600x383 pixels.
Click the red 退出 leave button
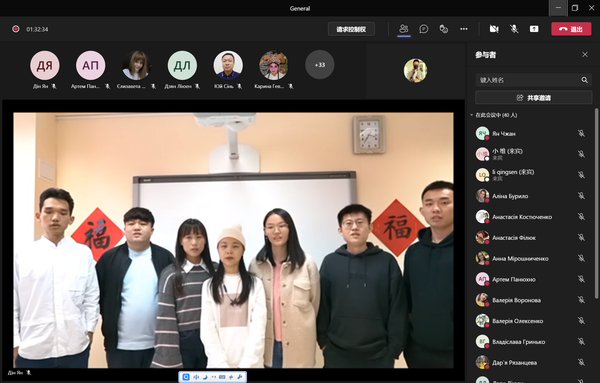click(x=571, y=29)
